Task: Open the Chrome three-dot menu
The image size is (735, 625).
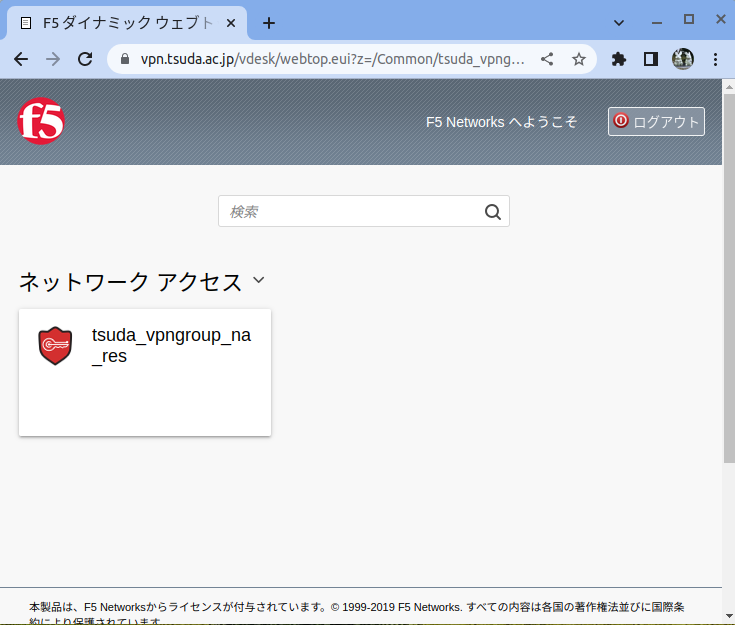Action: 715,59
